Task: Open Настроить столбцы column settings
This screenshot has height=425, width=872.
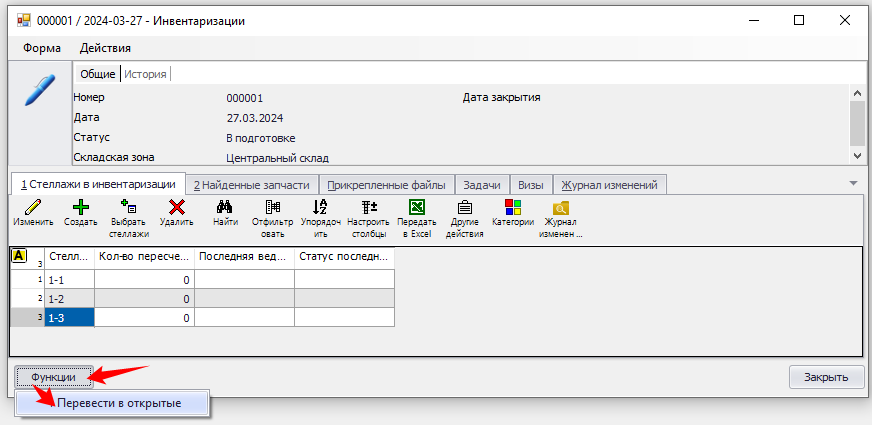Action: pyautogui.click(x=369, y=208)
